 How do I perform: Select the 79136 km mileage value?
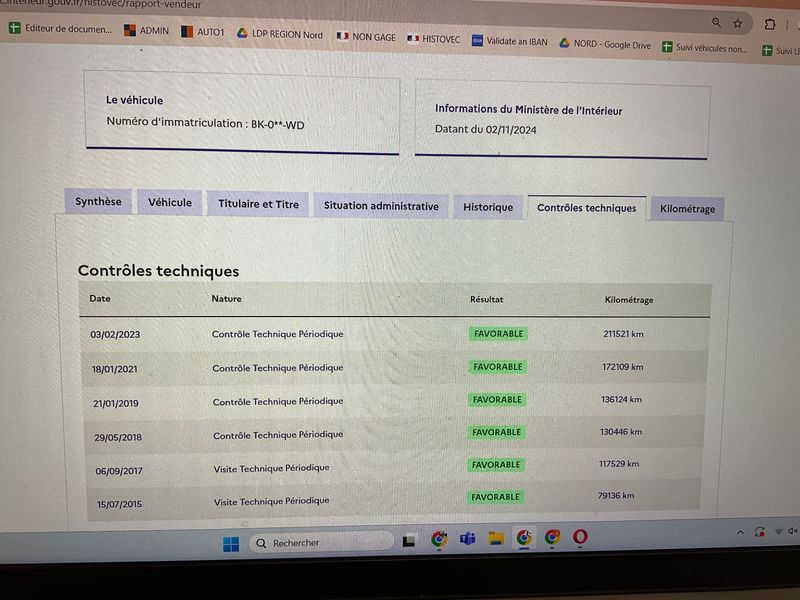pyautogui.click(x=616, y=495)
